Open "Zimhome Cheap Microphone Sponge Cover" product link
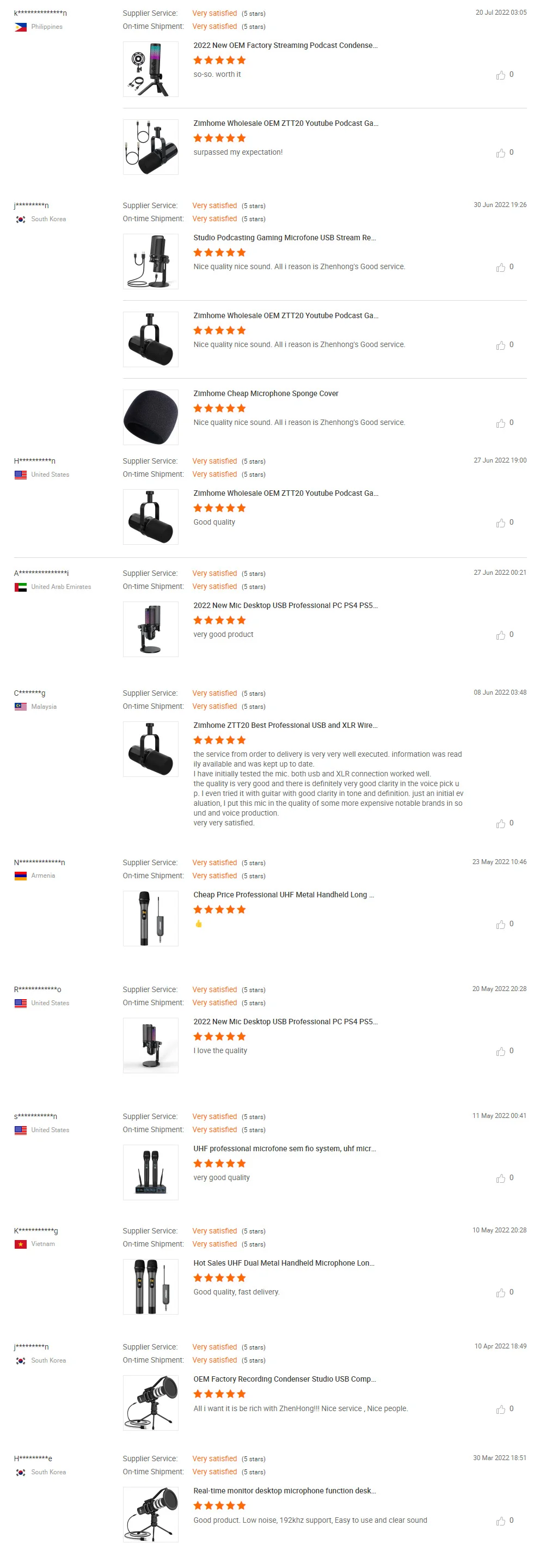The height and width of the screenshot is (1568, 552). [x=266, y=394]
